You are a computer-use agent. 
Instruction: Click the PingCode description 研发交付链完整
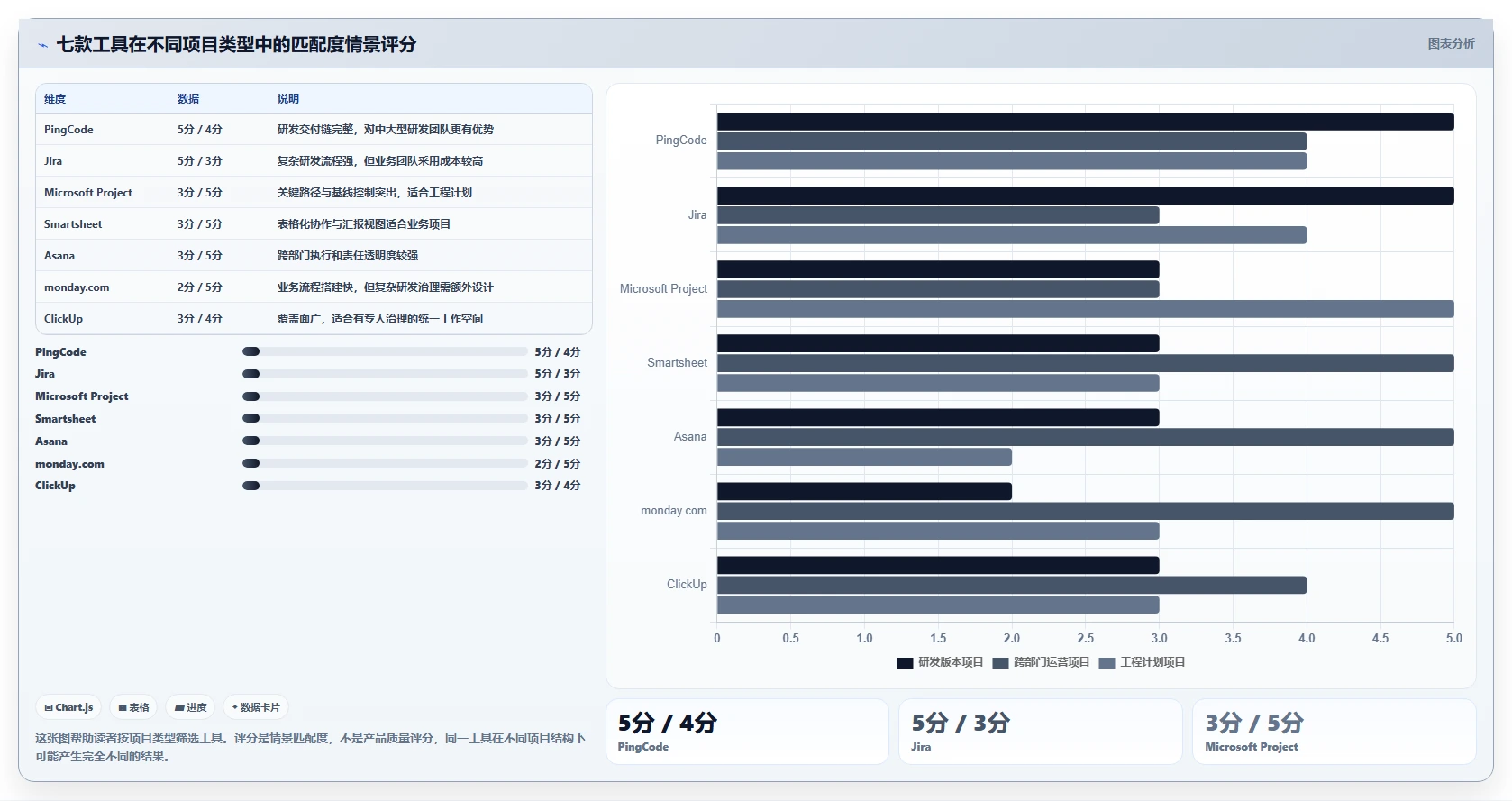tap(386, 130)
